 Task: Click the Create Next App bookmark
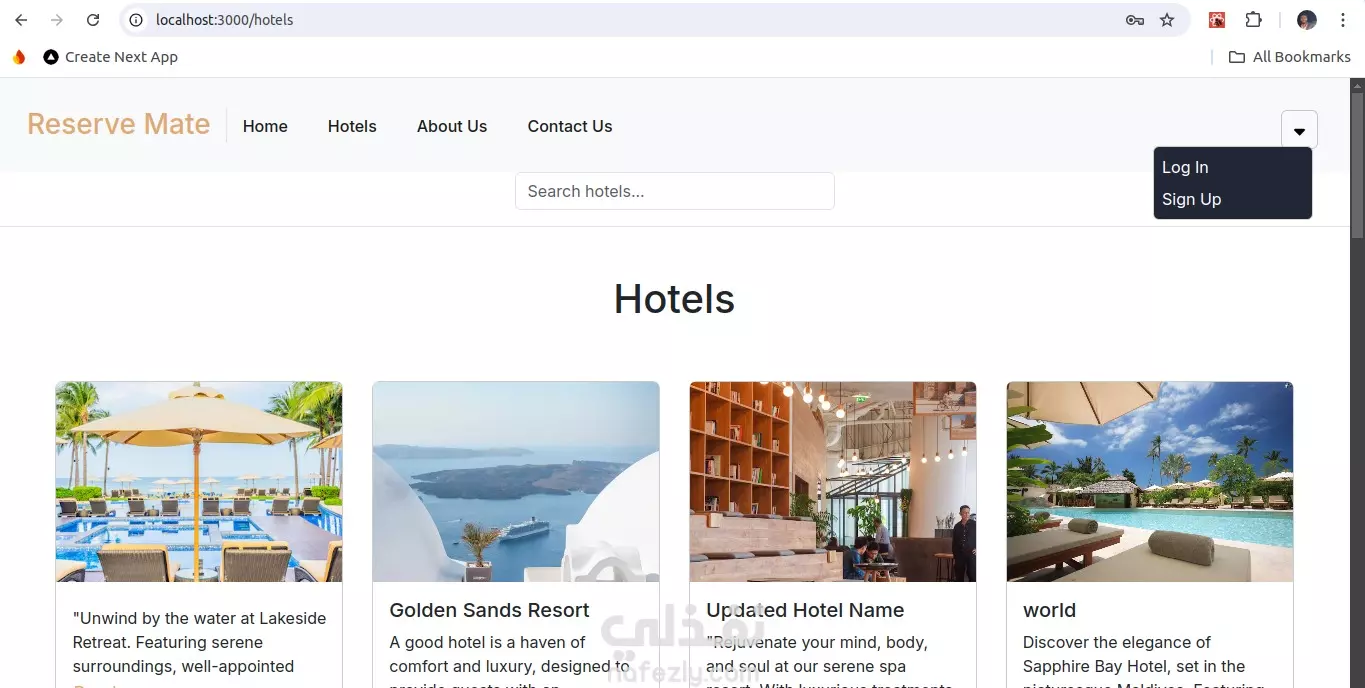(x=110, y=57)
